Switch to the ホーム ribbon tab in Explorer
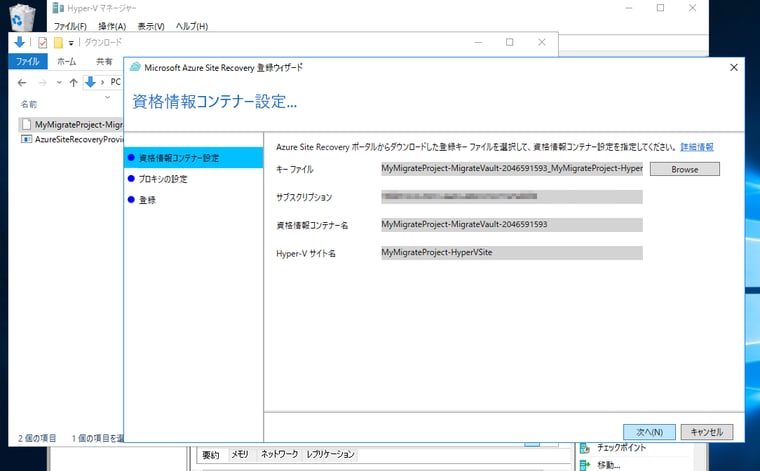 coord(66,62)
